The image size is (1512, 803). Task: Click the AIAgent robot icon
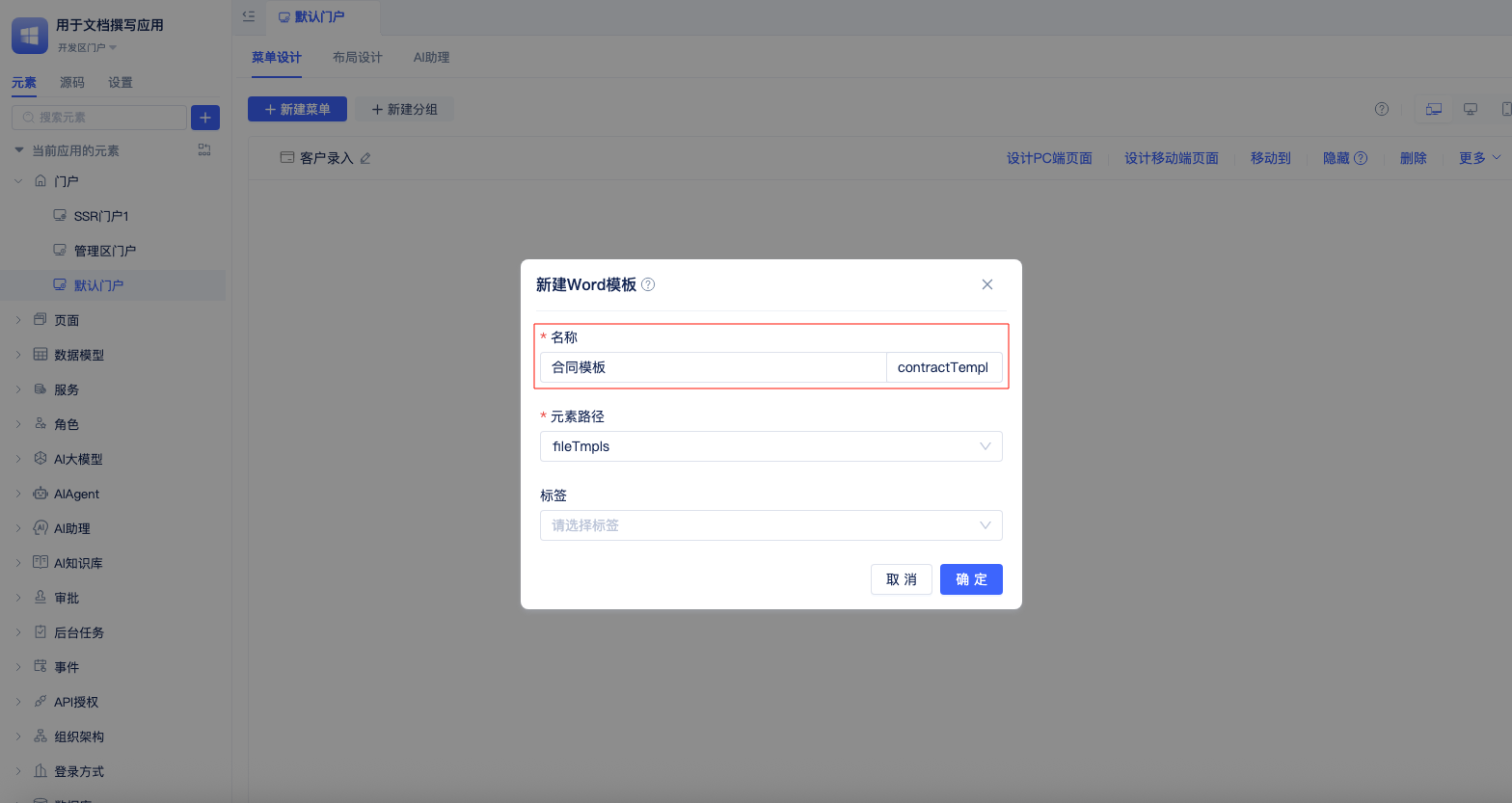tap(40, 493)
